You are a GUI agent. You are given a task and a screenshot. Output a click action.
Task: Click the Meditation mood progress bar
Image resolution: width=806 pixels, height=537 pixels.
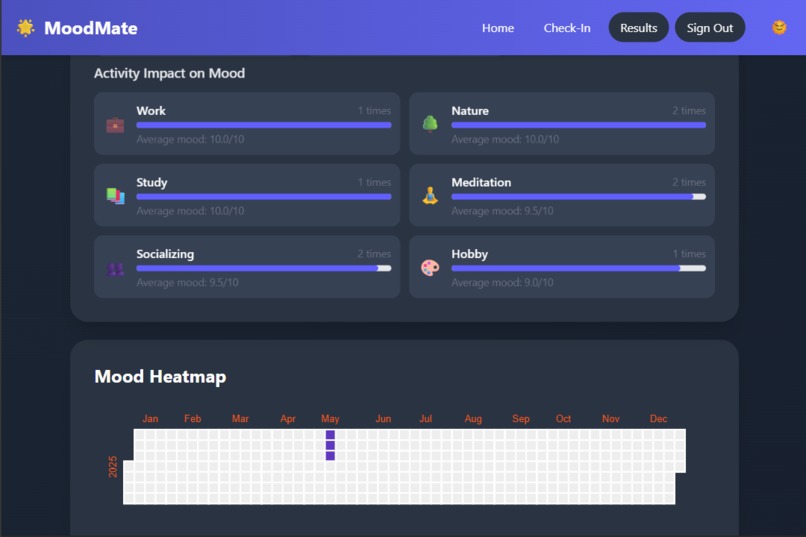point(578,196)
